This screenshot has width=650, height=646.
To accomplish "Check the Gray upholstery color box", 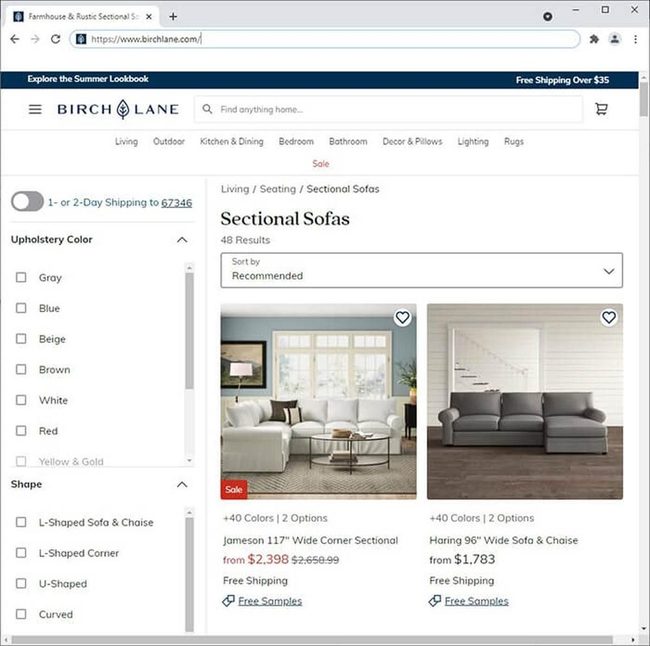I will click(21, 277).
